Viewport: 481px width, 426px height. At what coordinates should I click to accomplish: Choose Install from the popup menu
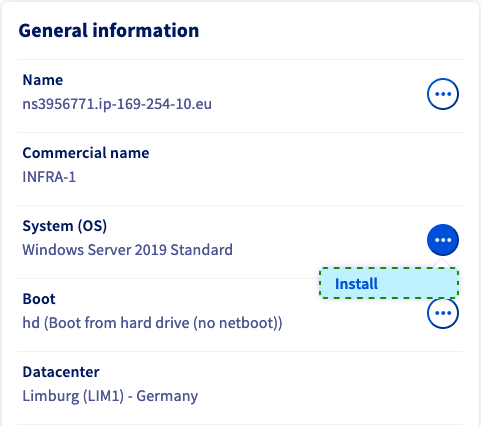click(x=389, y=284)
